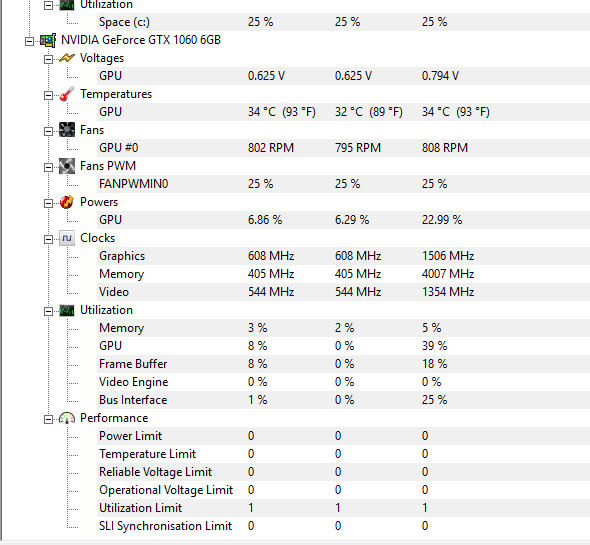This screenshot has width=590, height=545.
Task: Select the FANPWMIN0 row
Action: point(343,184)
